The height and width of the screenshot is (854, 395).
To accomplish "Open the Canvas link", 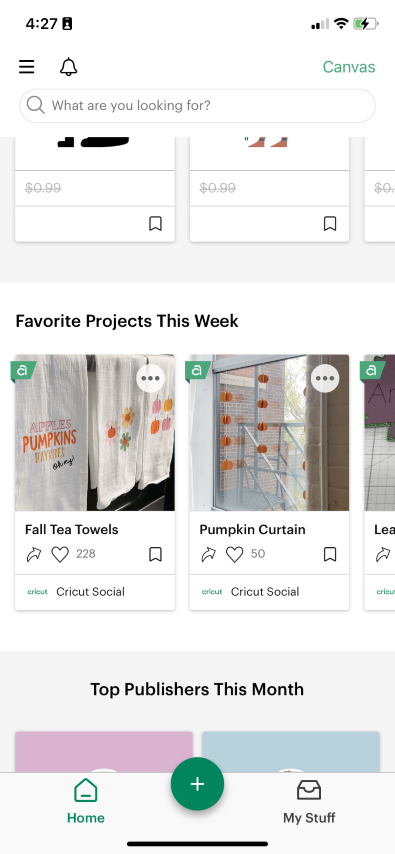I will point(349,67).
